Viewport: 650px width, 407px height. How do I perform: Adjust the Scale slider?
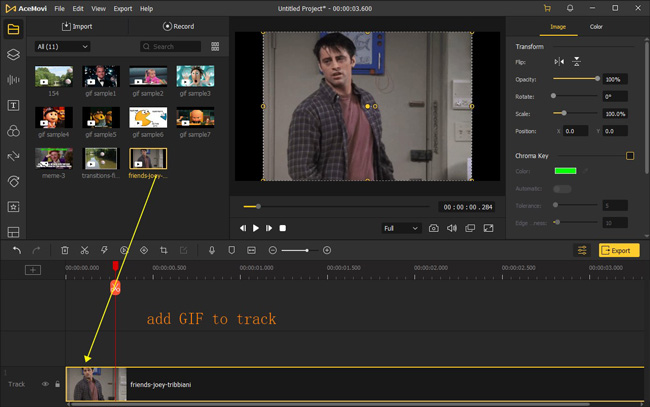pyautogui.click(x=575, y=113)
